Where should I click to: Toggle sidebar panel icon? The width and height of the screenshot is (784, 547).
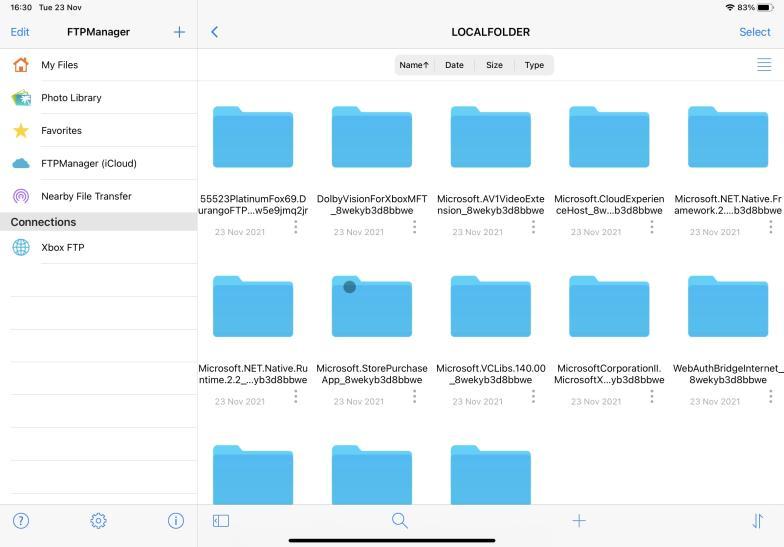[220, 521]
